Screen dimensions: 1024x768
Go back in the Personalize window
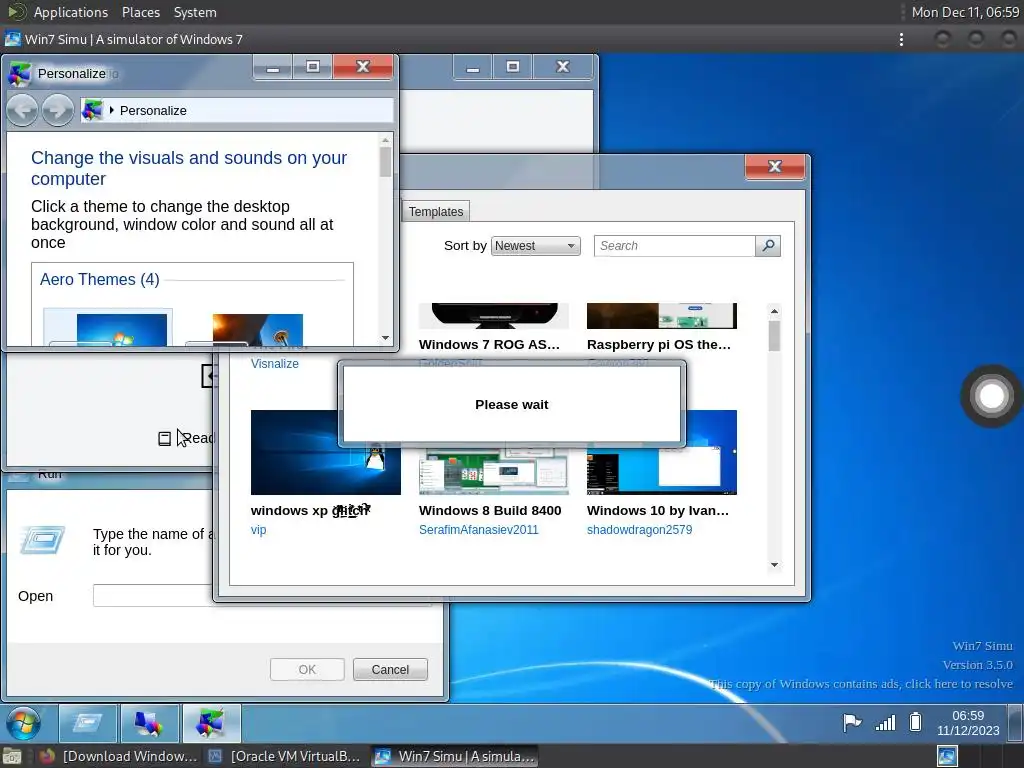(23, 110)
